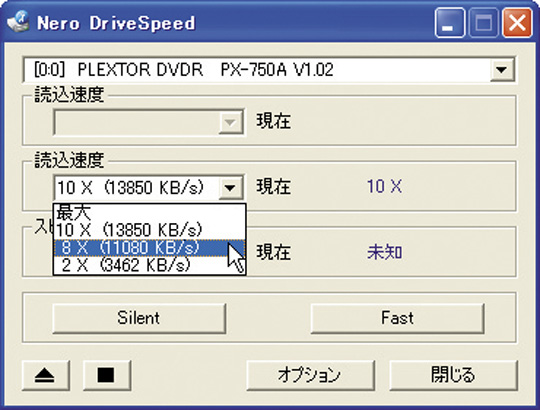Click the 10 X (13850 KB/s) combo box field
The width and height of the screenshot is (540, 410).
coord(149,188)
